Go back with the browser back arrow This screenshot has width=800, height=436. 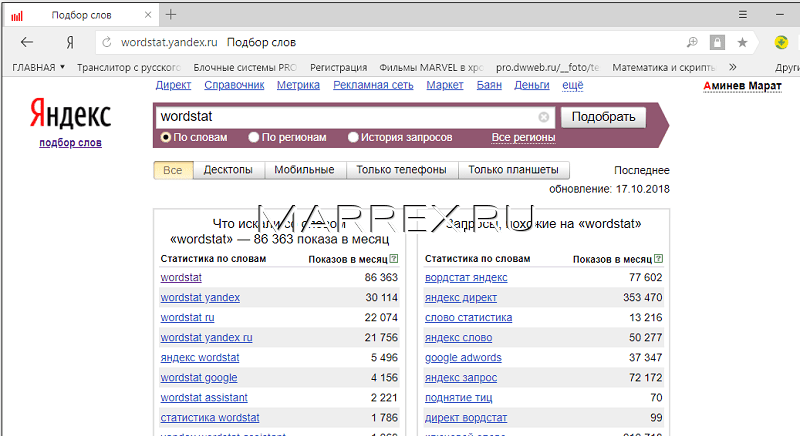[x=27, y=42]
